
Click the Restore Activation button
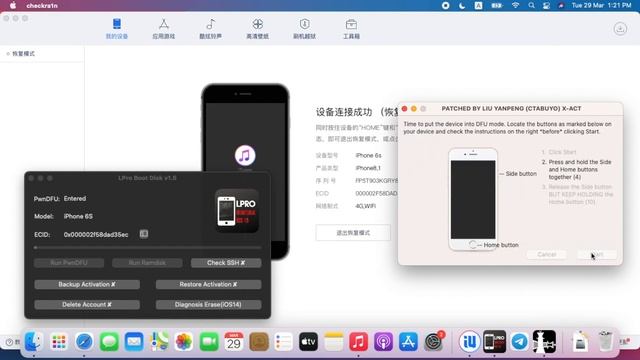click(208, 284)
